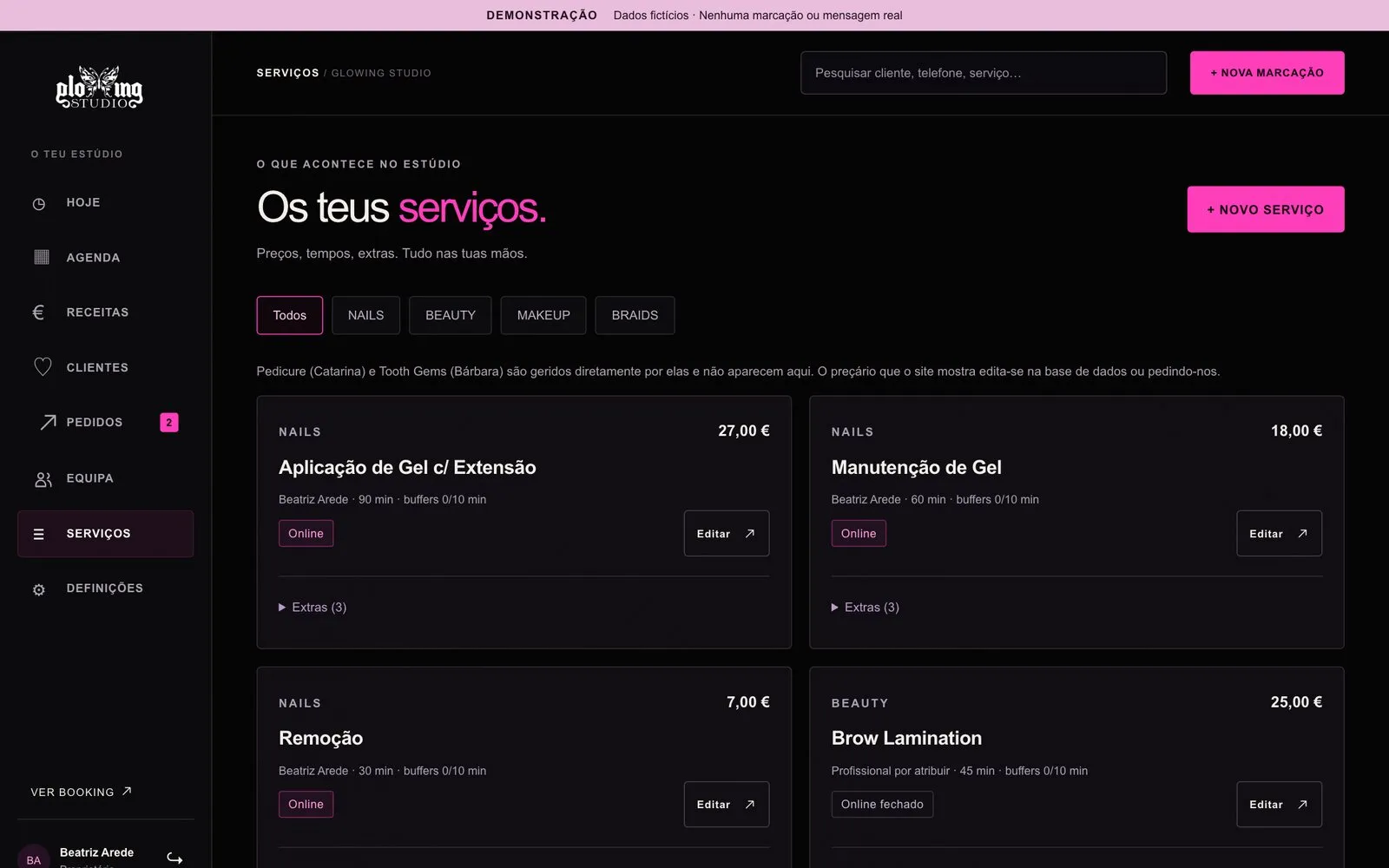
Task: Expand Extras (3) under Aplicação de Gel c/ Extensão
Action: 313,608
